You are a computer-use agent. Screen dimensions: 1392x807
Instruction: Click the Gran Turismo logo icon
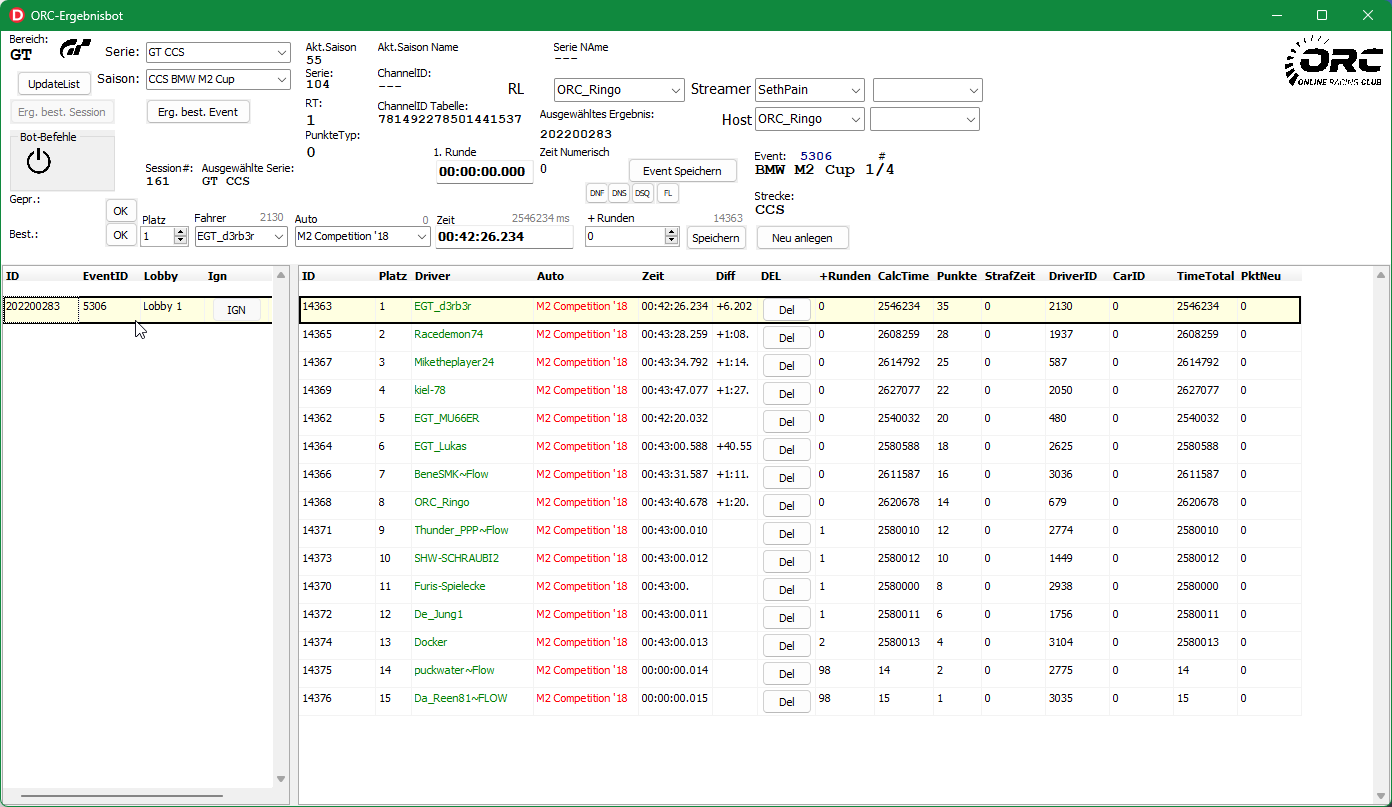pos(75,49)
